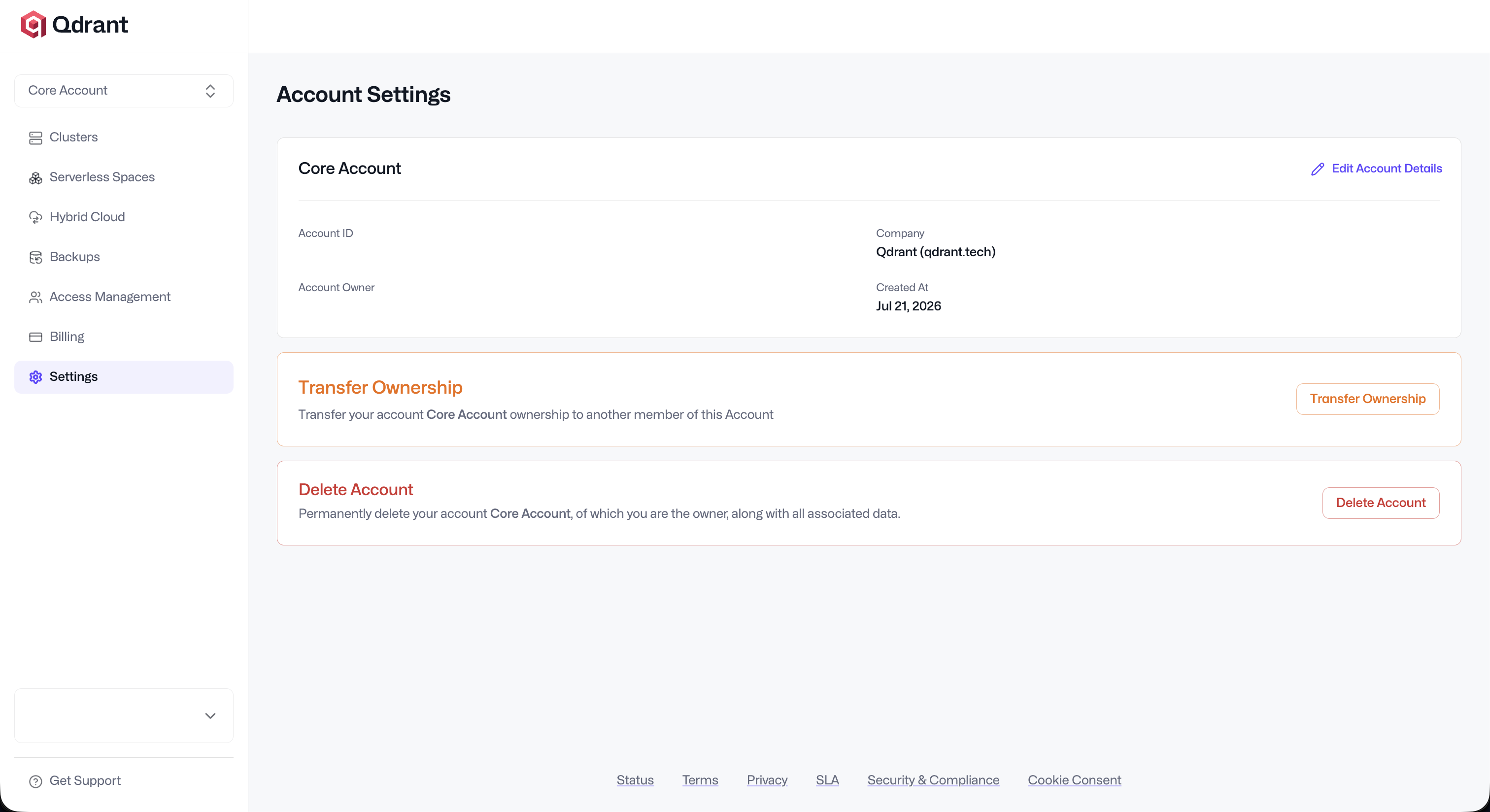
Task: Select Access Management in the sidebar
Action: [x=124, y=297]
